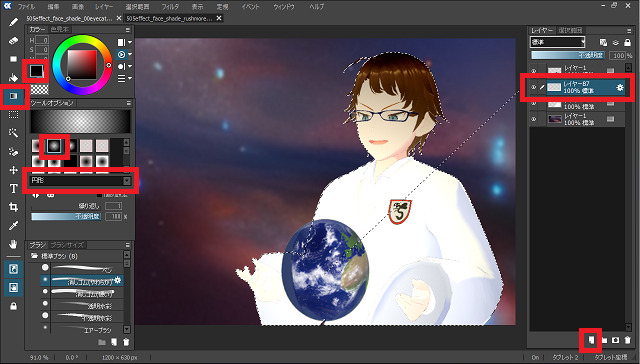The width and height of the screenshot is (640, 364).
Task: Open the Layer panel hamburger menu
Action: point(629,31)
